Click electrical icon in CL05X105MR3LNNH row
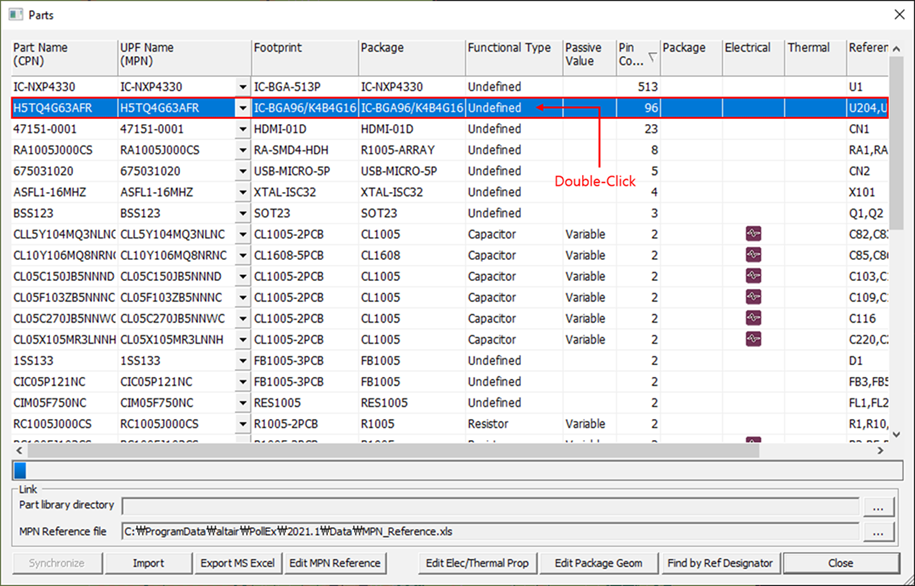This screenshot has width=915, height=586. pos(753,339)
